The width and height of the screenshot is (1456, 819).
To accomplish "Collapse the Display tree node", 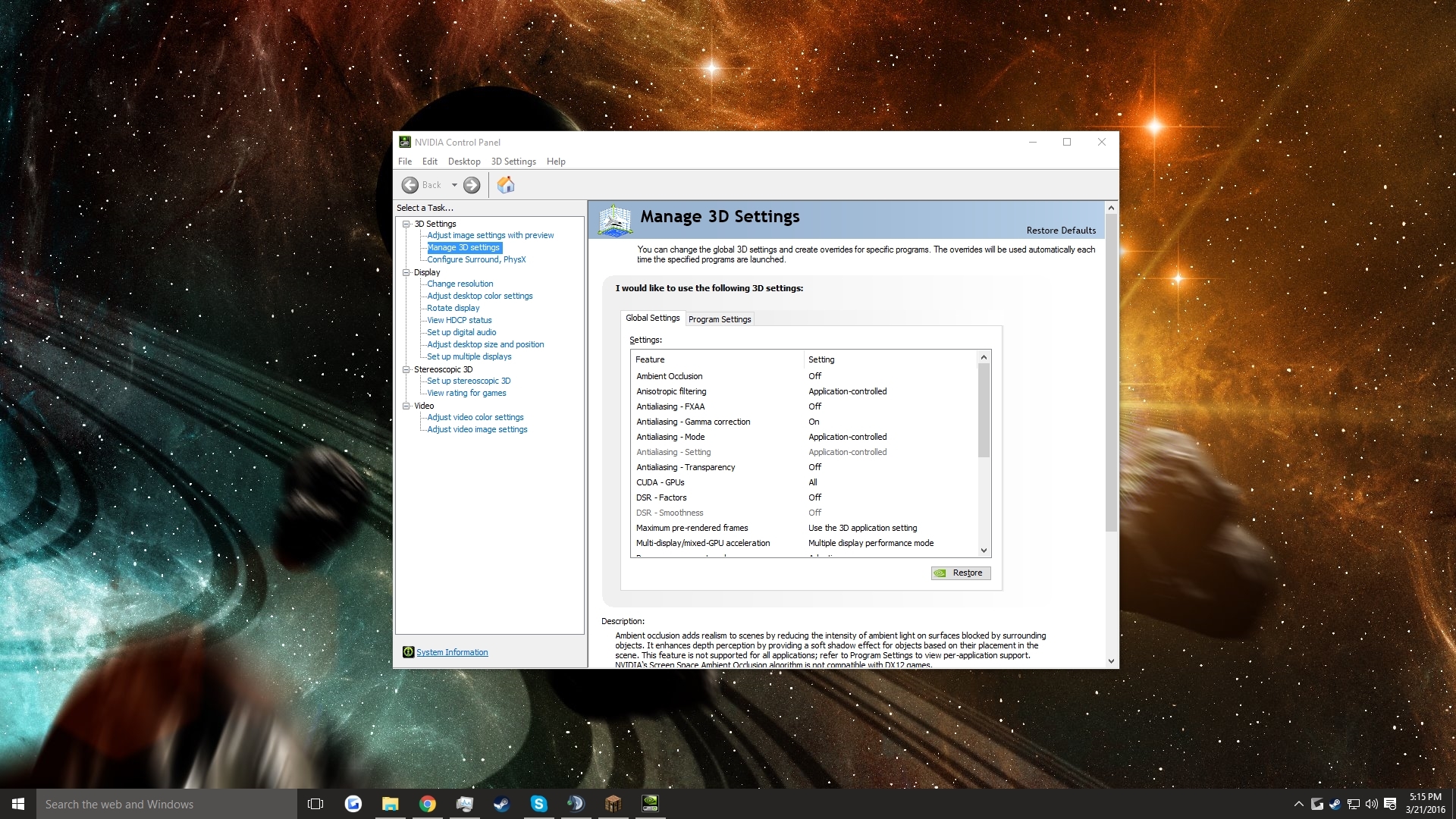I will [406, 272].
